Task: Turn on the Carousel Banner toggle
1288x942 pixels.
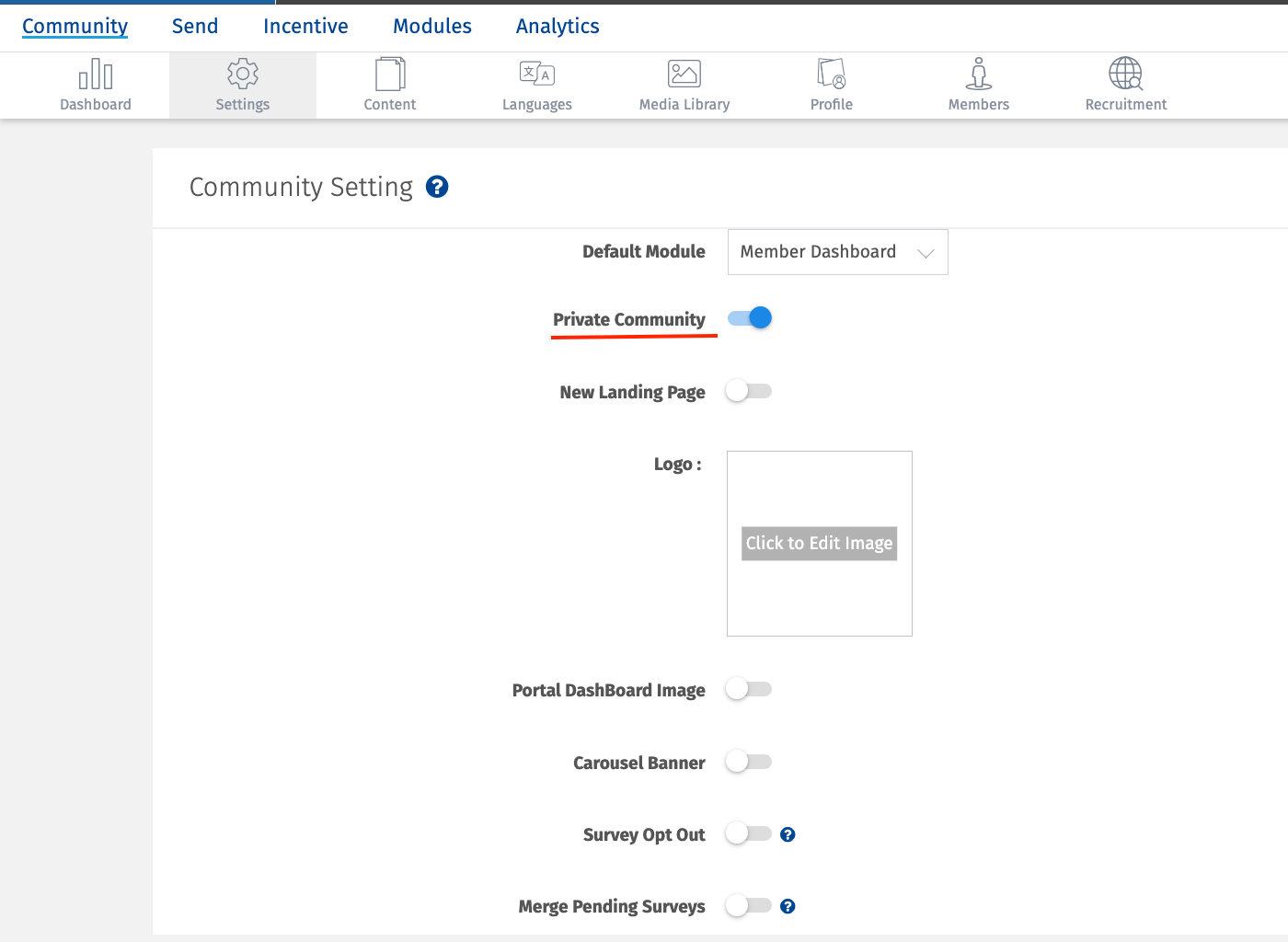Action: (748, 762)
